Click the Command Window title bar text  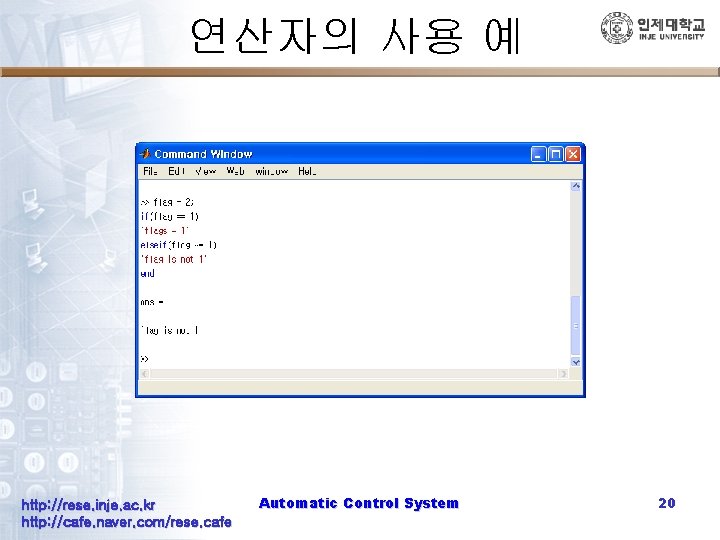pyautogui.click(x=203, y=154)
